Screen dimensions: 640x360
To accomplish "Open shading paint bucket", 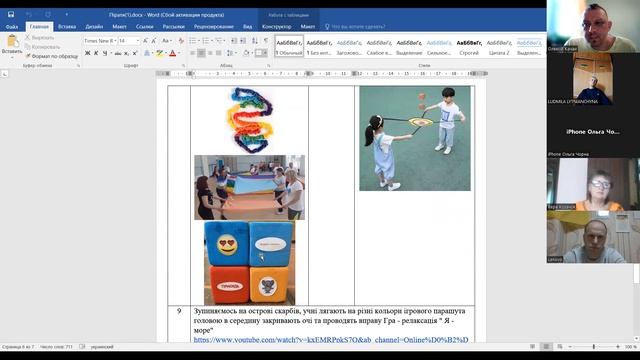I will point(246,53).
